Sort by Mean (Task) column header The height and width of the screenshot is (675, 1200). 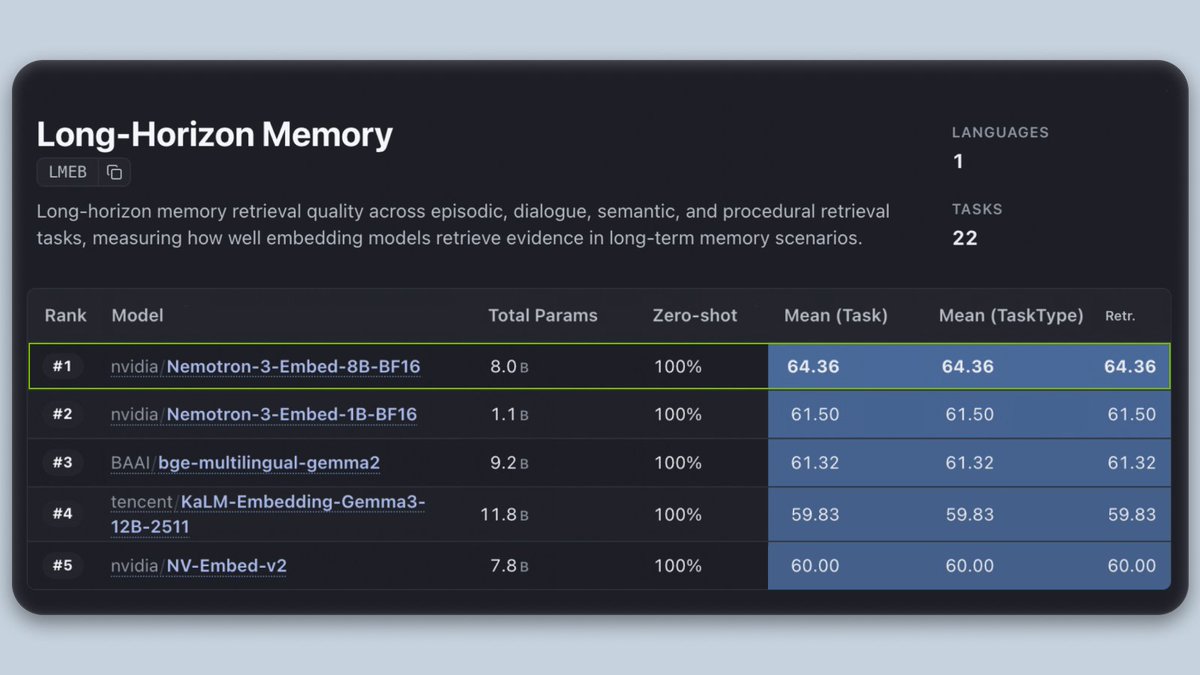[836, 315]
